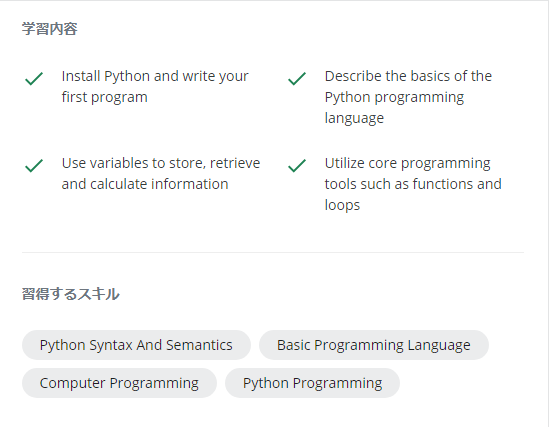The image size is (560, 427).
Task: Click text Utilize core programming tools
Action: click(x=413, y=184)
